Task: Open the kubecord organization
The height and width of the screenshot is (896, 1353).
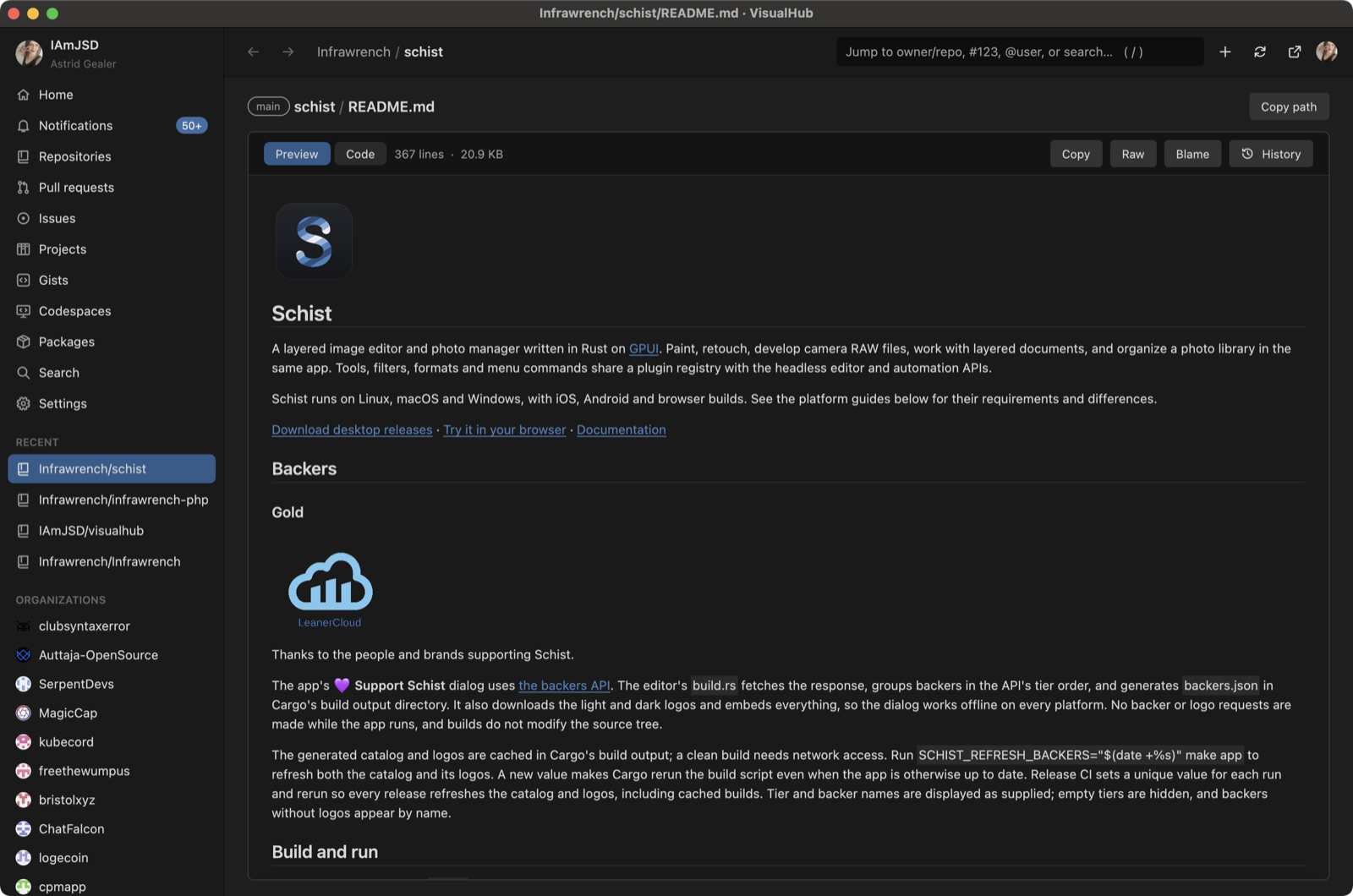Action: click(112, 742)
